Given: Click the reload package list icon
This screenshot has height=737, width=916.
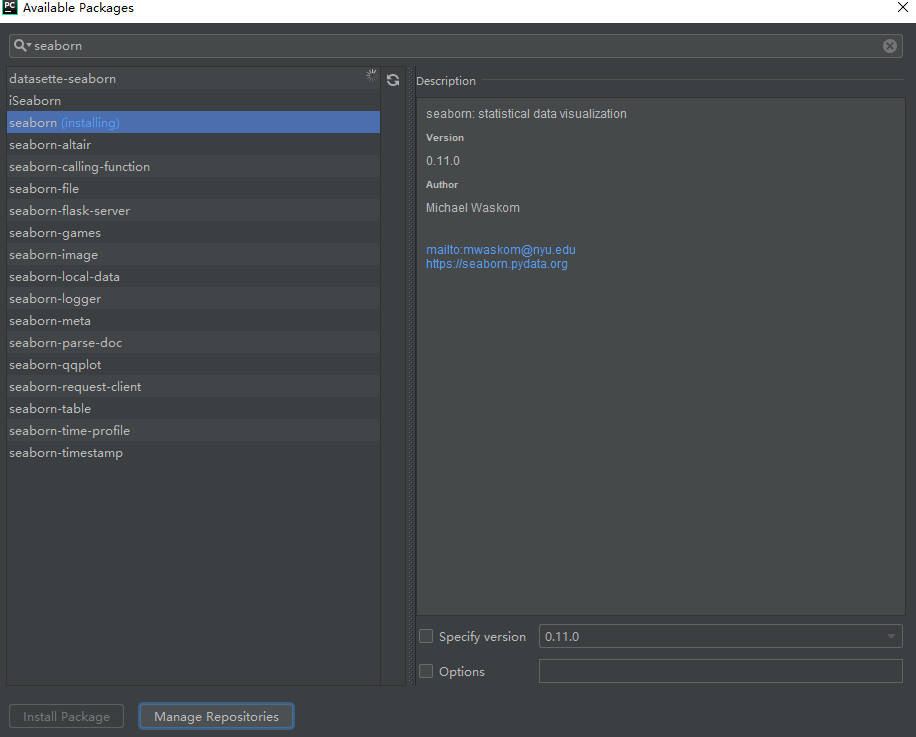Looking at the screenshot, I should [393, 80].
